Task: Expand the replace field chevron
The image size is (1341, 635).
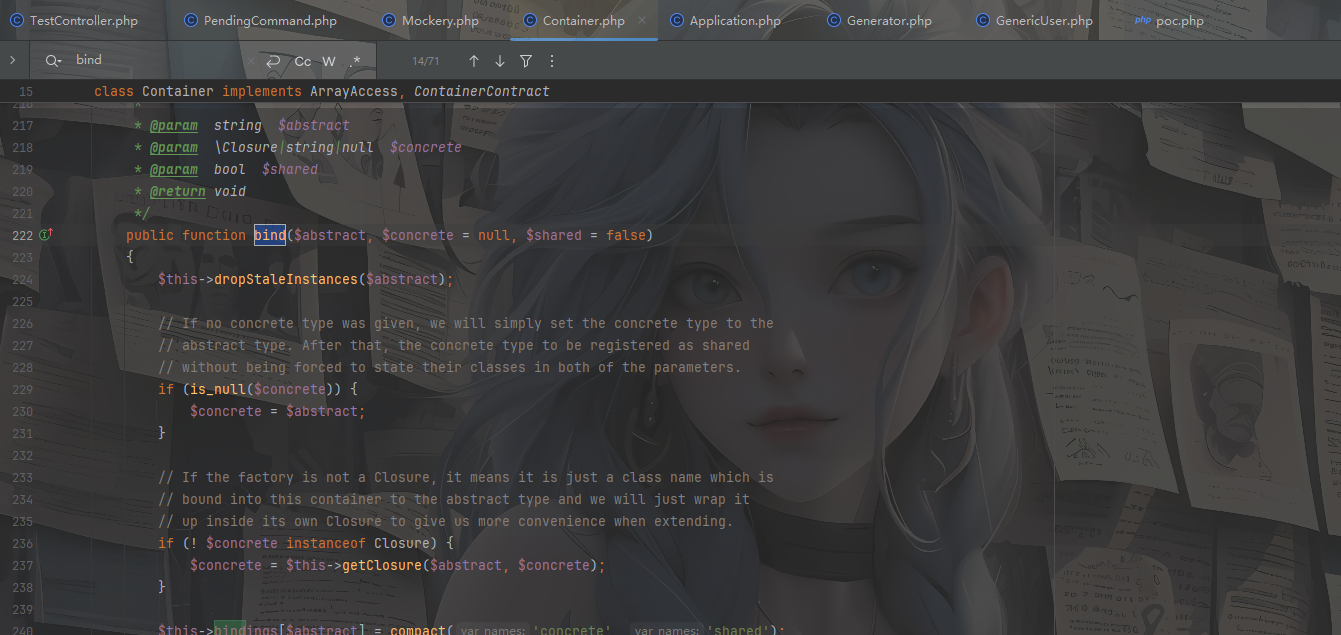Action: [12, 60]
